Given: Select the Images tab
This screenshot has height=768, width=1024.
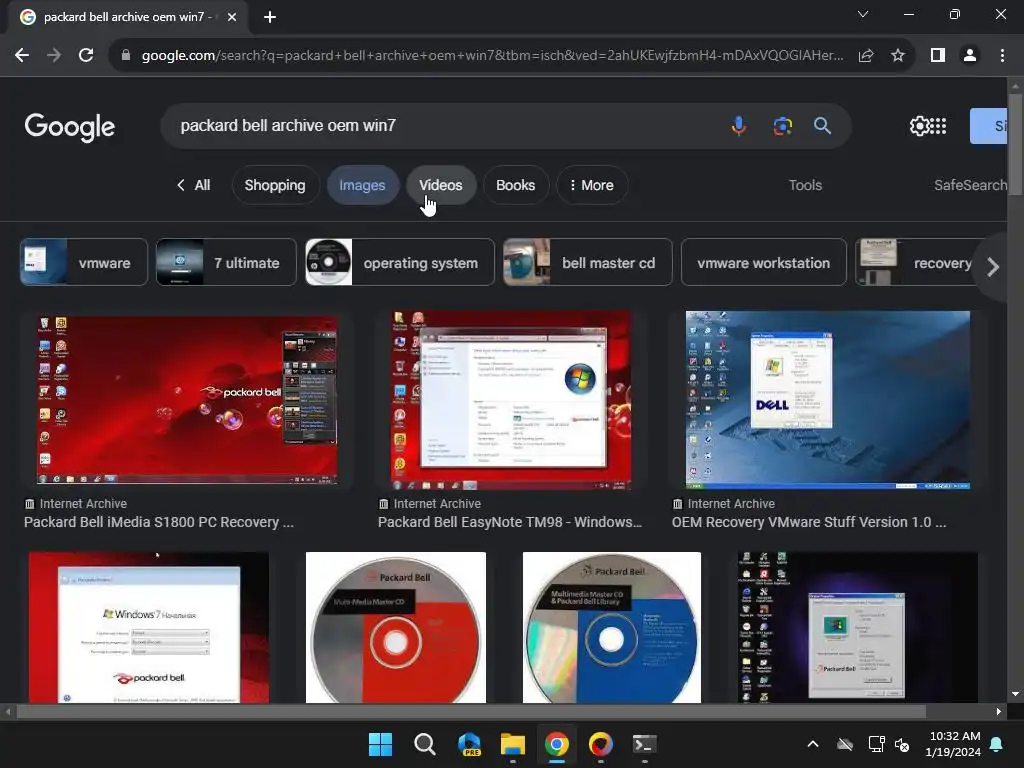Looking at the screenshot, I should click(362, 185).
